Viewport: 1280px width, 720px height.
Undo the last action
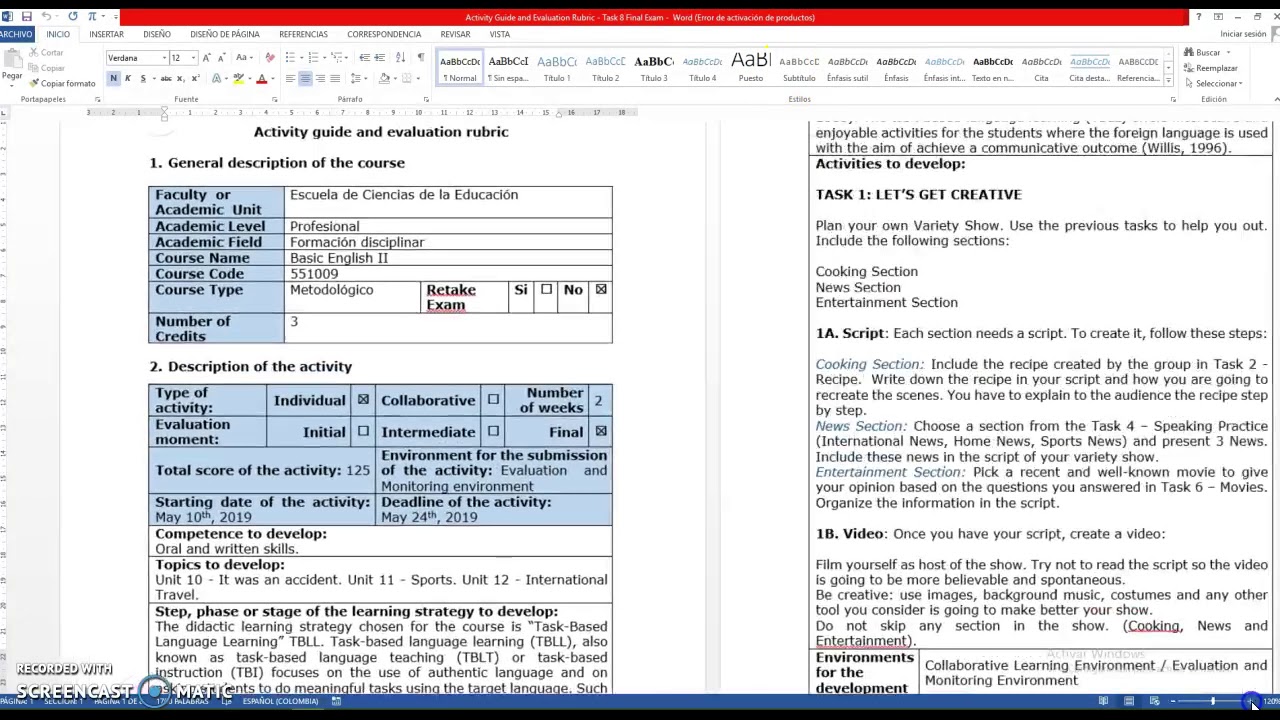pyautogui.click(x=46, y=17)
